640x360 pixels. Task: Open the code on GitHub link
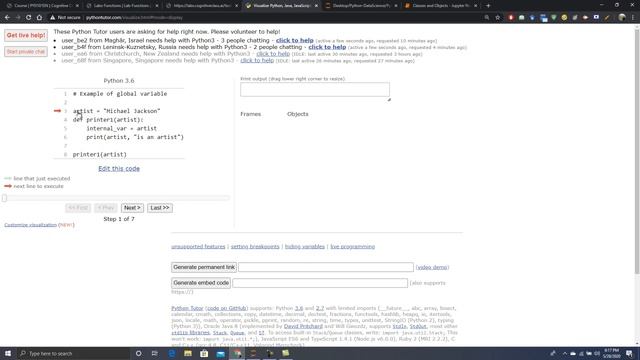[227, 308]
